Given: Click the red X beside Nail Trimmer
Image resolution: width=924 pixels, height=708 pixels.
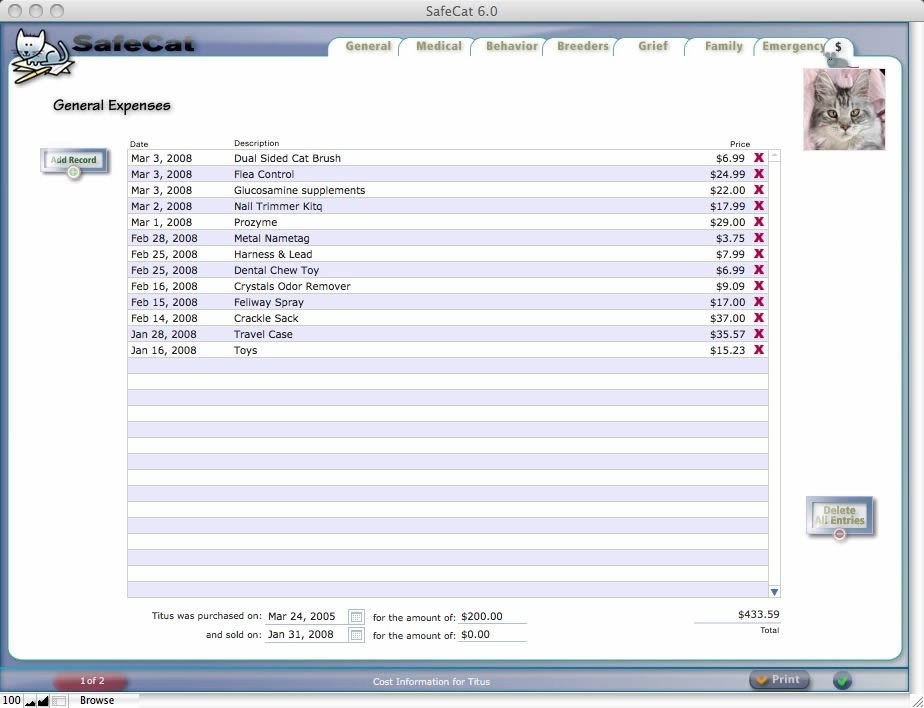Looking at the screenshot, I should pyautogui.click(x=759, y=206).
